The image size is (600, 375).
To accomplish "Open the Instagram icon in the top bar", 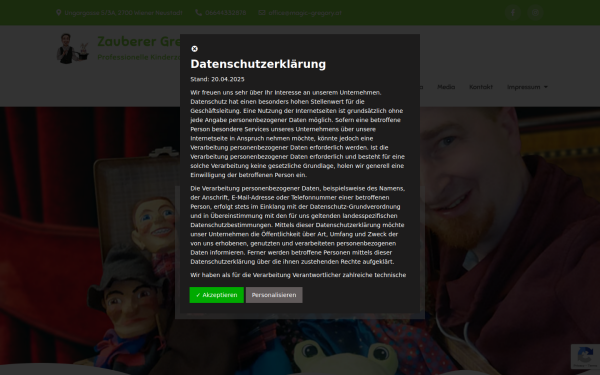I will [535, 13].
